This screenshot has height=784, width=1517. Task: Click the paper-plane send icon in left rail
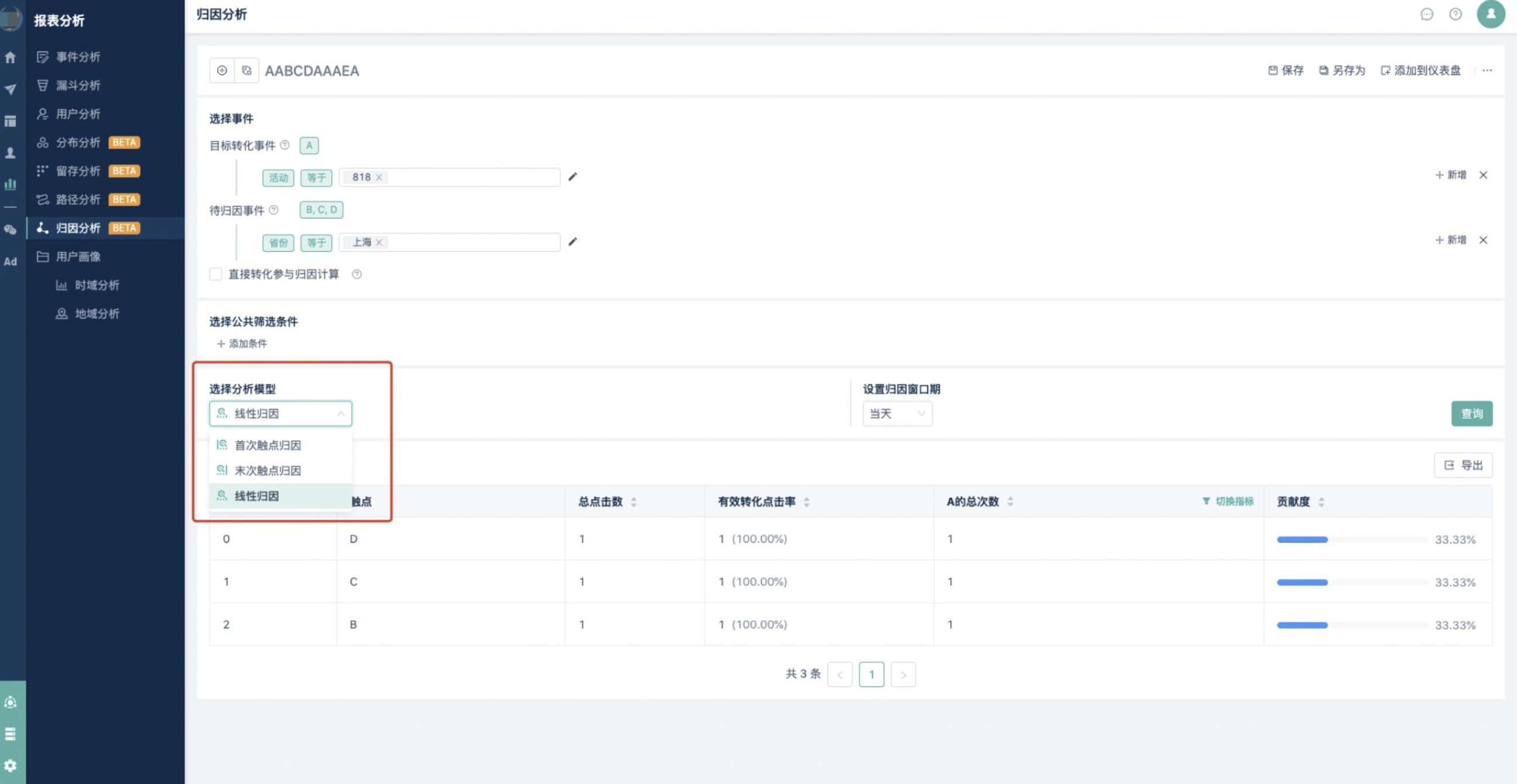point(10,89)
